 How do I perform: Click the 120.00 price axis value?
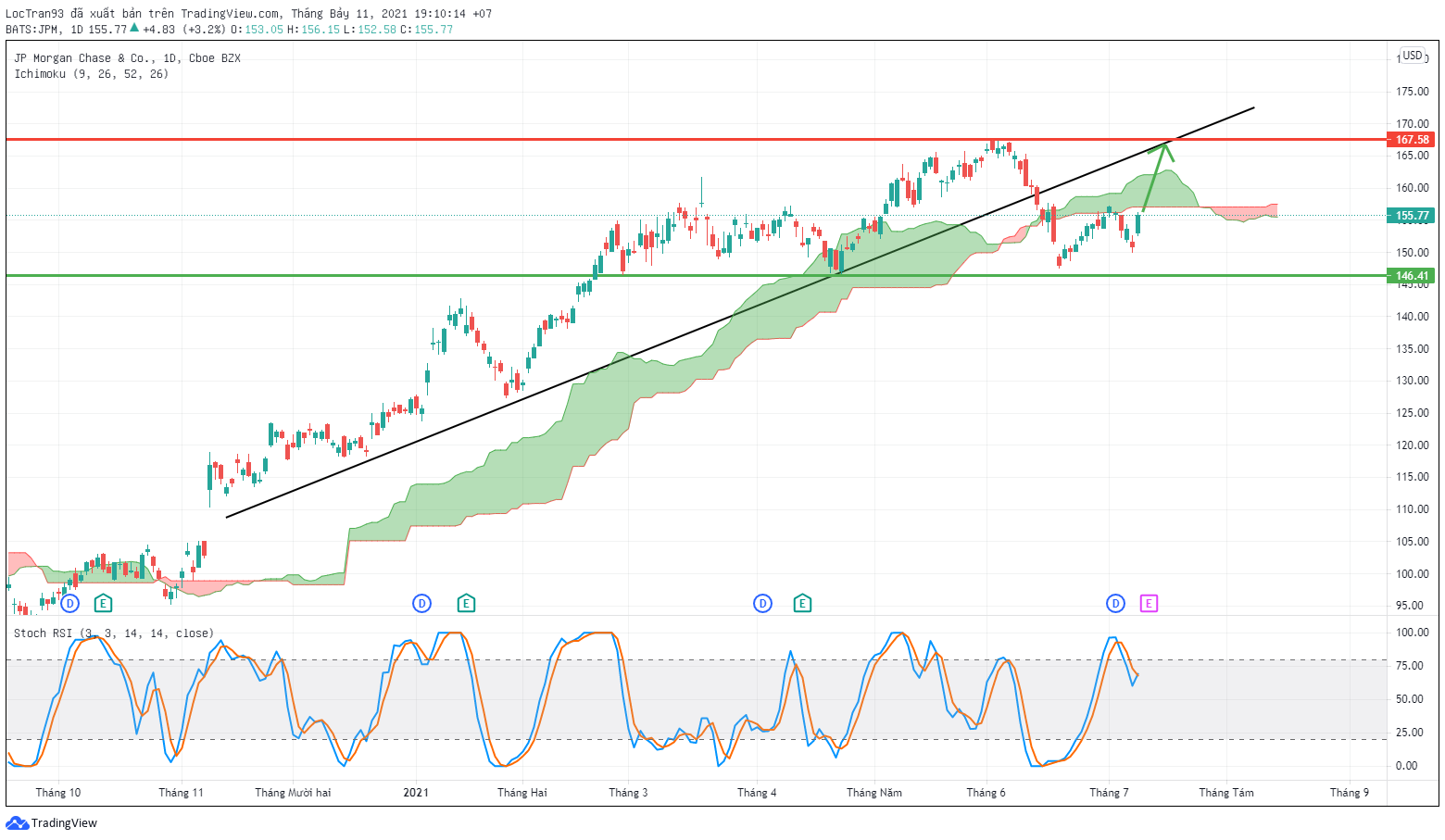(1413, 445)
